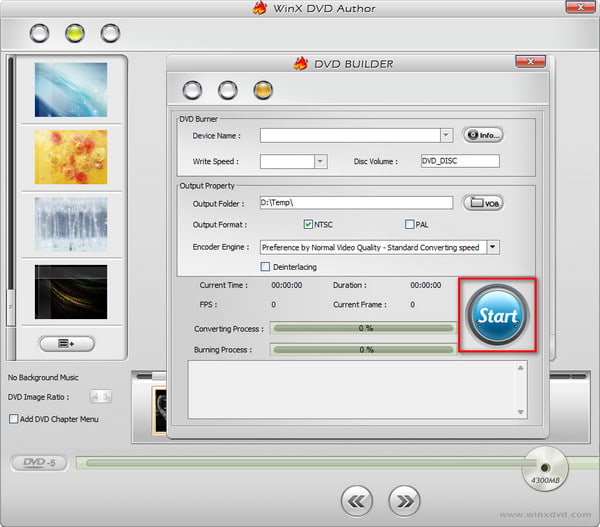
Task: Enable Add DVD Chapter Menu
Action: click(13, 419)
